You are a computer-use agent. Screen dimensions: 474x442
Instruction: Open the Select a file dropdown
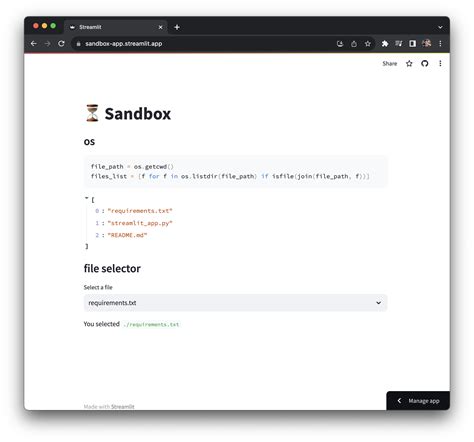[235, 303]
